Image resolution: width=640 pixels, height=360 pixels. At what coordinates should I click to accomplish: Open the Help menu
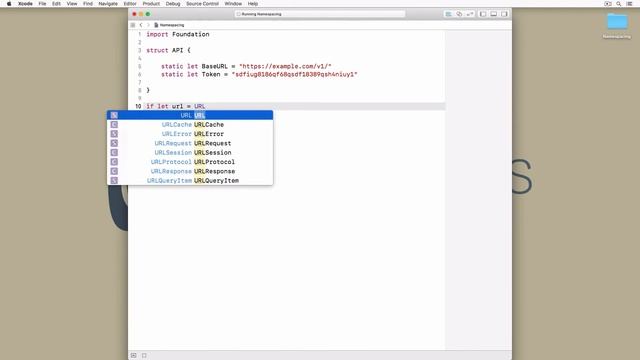(253, 4)
